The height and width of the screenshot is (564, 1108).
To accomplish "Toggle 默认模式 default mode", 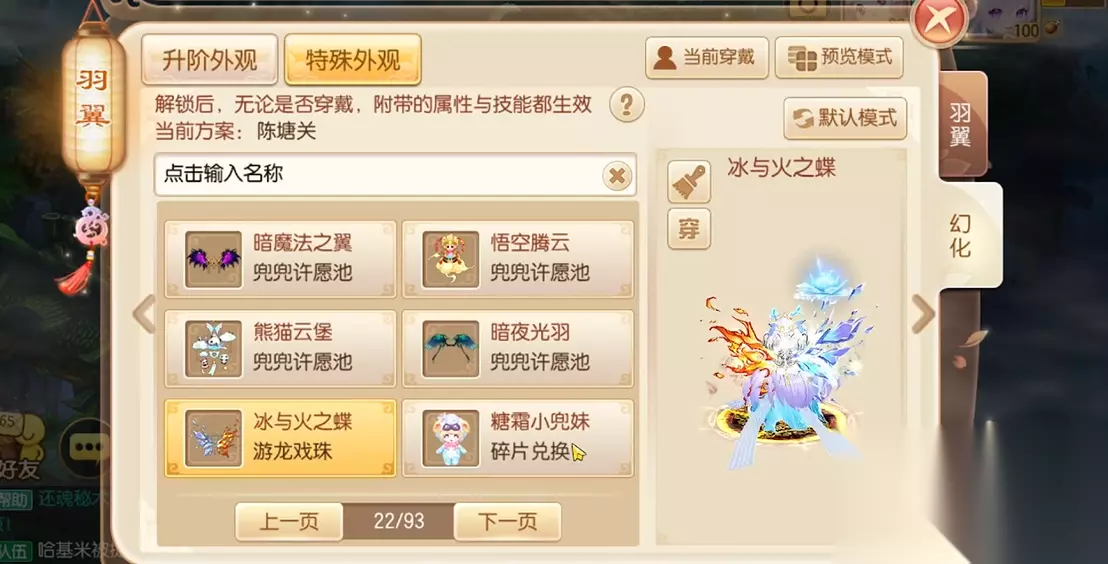I will pos(845,118).
